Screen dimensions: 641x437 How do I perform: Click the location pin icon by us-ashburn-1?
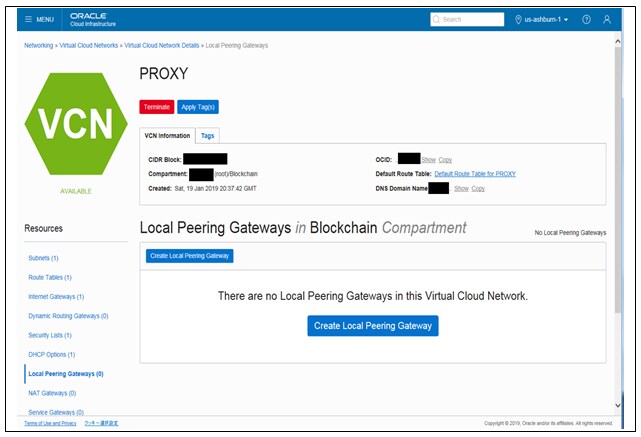(518, 19)
